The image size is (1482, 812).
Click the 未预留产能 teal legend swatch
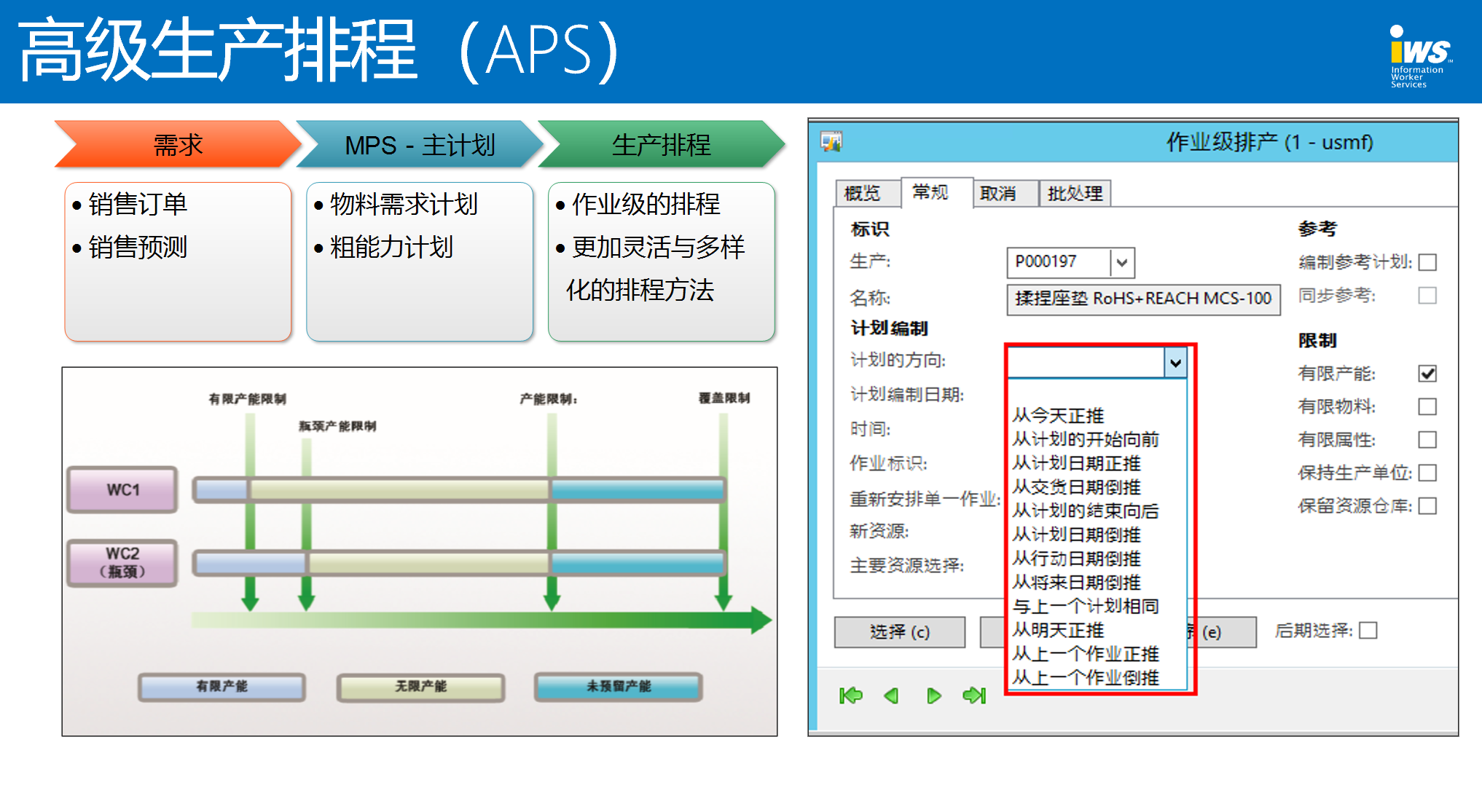click(619, 687)
